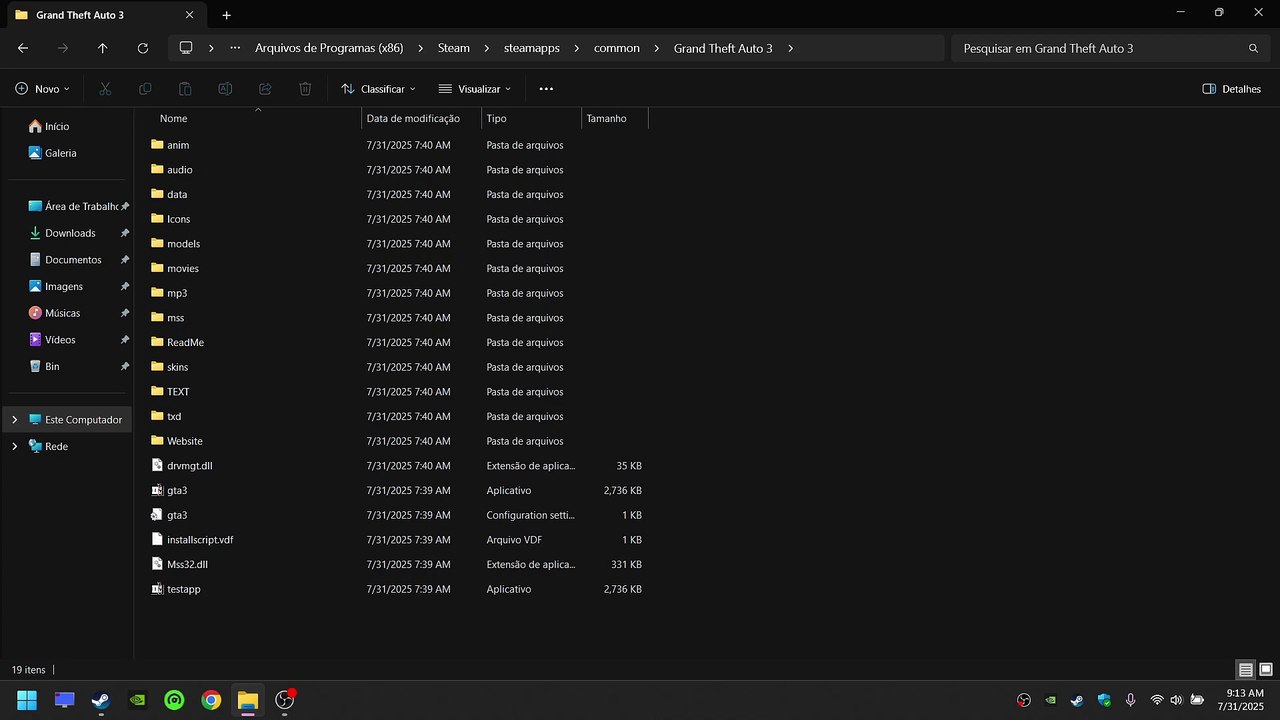This screenshot has width=1280, height=720.
Task: Open Início in the sidebar
Action: pos(57,126)
